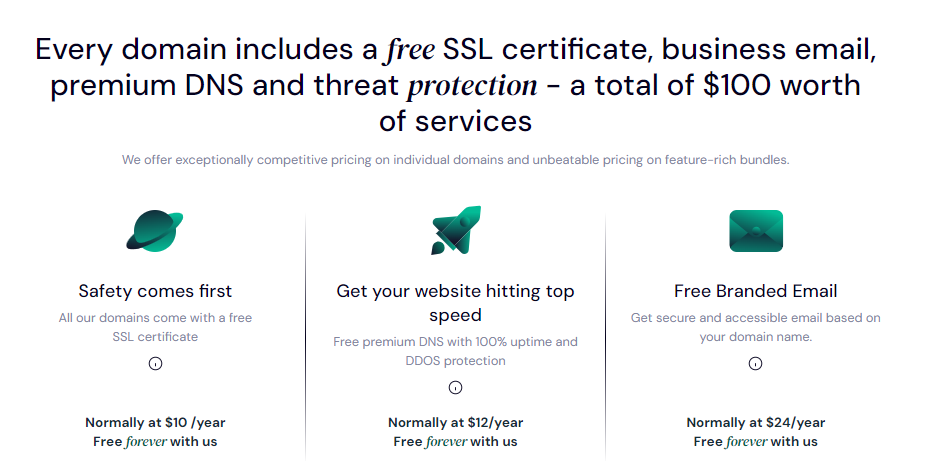Image resolution: width=945 pixels, height=461 pixels.
Task: Open info icon under SSL certificate text
Action: tap(155, 363)
